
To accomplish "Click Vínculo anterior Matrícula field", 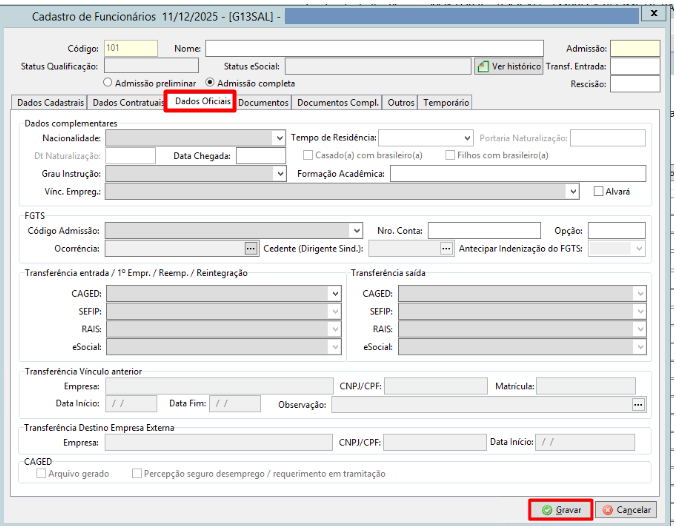I will 586,386.
